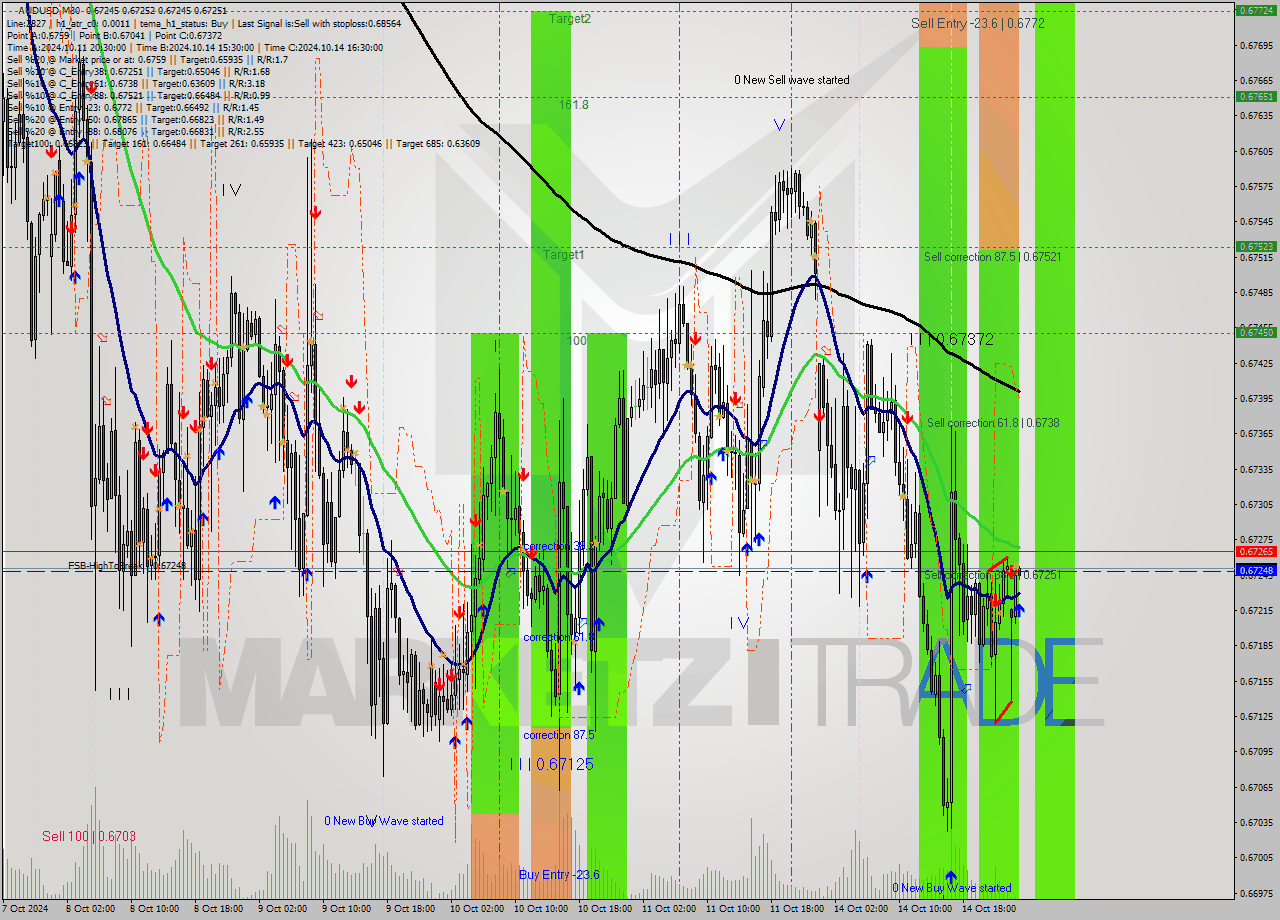1280x920 pixels.
Task: Click the 0.67065 price axis label
Action: pyautogui.click(x=1255, y=787)
